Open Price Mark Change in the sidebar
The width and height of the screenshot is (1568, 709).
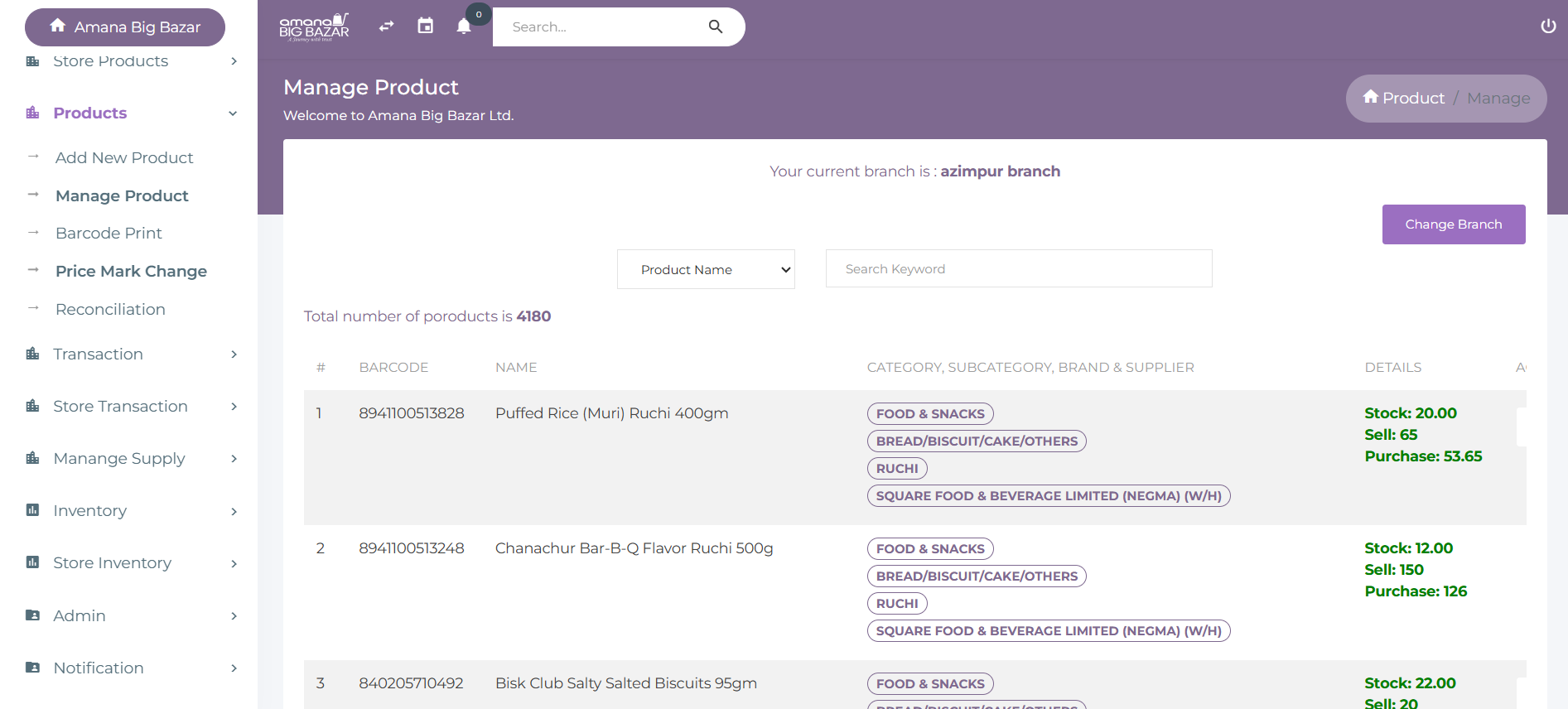tap(131, 271)
